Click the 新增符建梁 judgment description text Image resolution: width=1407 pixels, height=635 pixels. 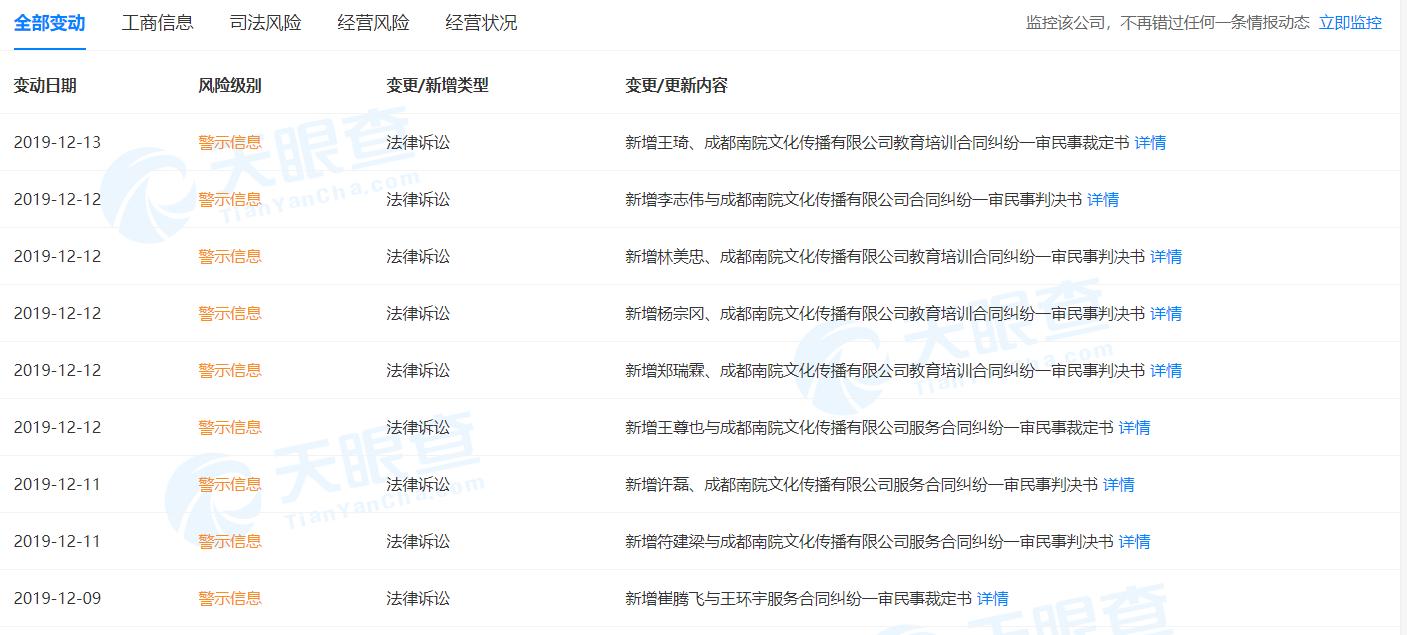[869, 542]
